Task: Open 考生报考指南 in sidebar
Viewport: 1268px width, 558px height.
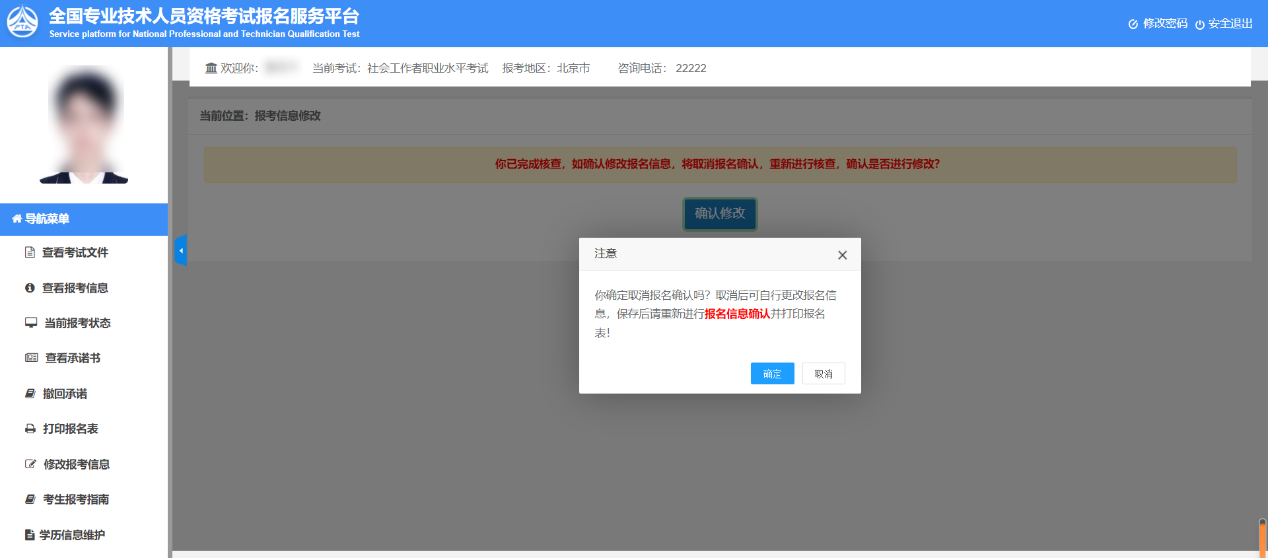Action: click(75, 499)
